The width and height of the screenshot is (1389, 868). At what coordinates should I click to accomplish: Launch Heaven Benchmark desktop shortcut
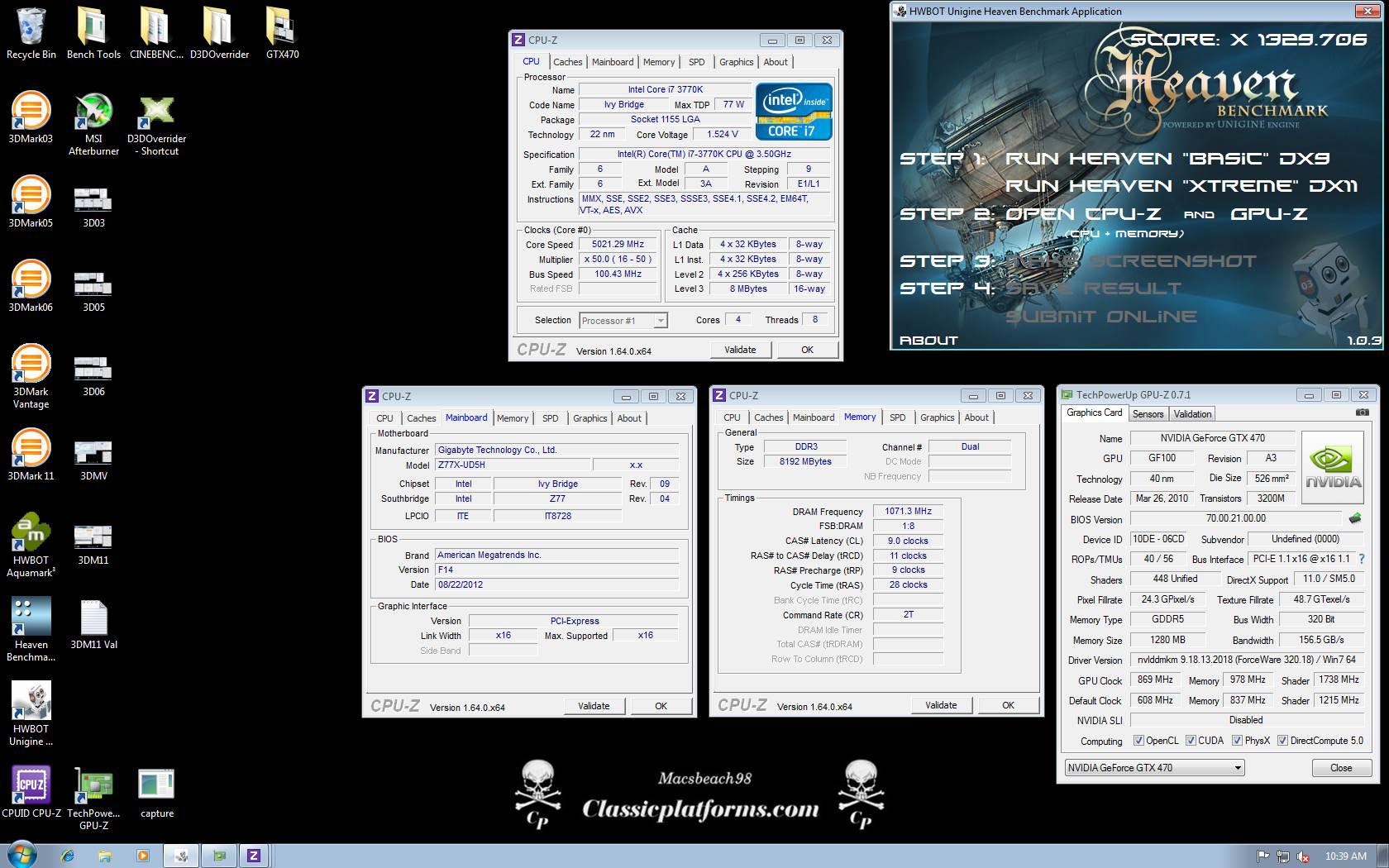(x=31, y=630)
